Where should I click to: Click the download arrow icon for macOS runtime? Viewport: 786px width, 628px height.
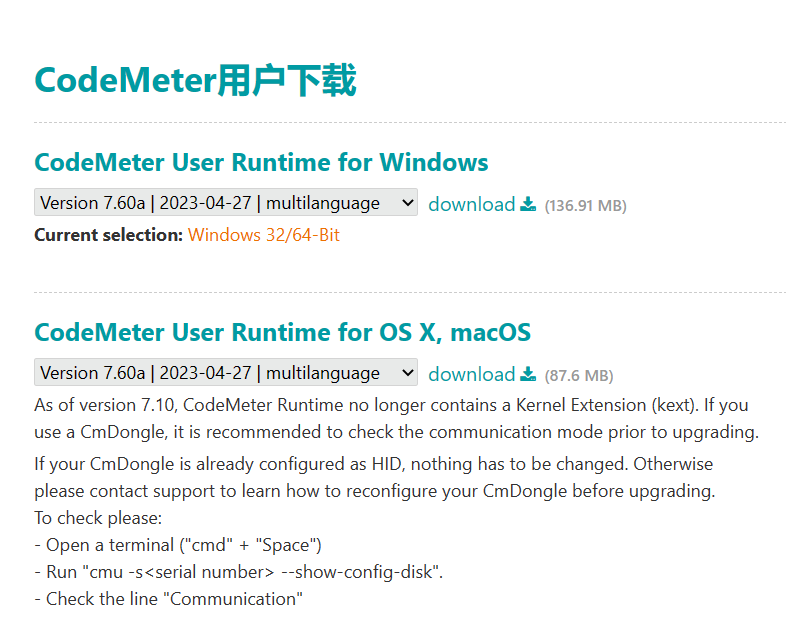(528, 374)
